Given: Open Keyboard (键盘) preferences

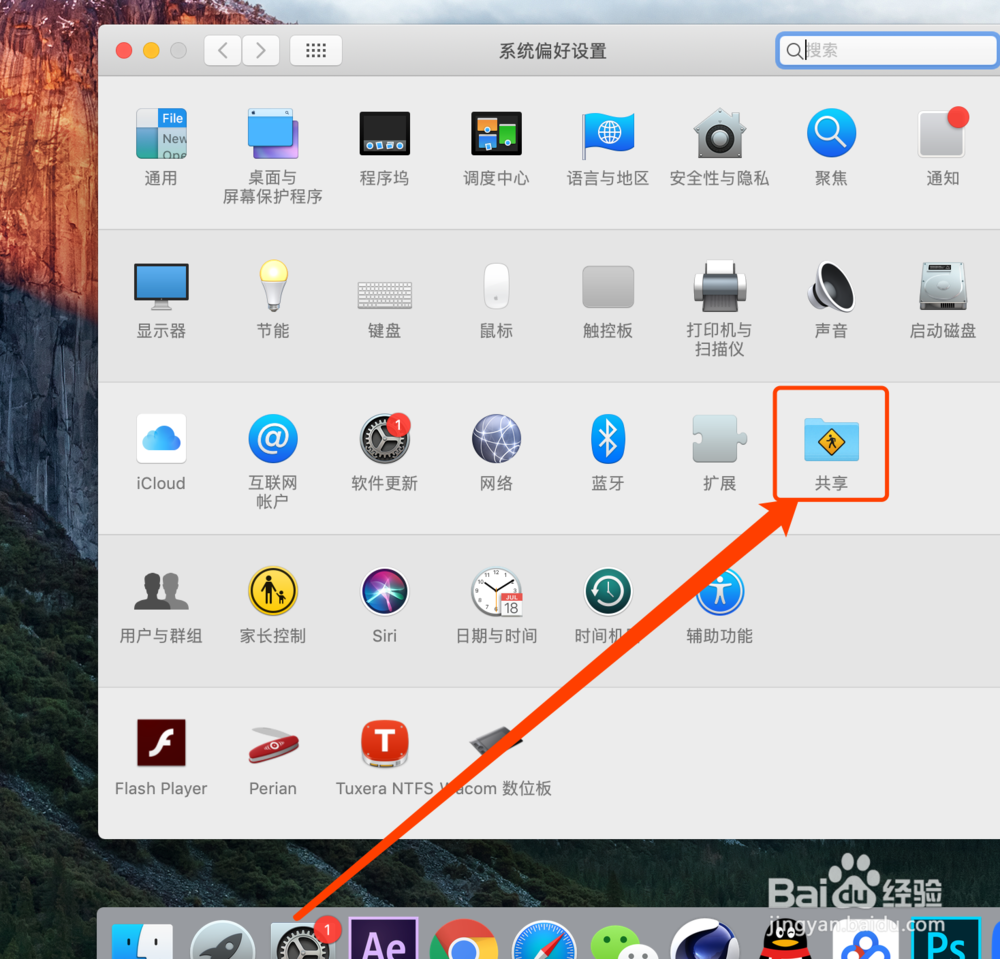Looking at the screenshot, I should point(384,295).
